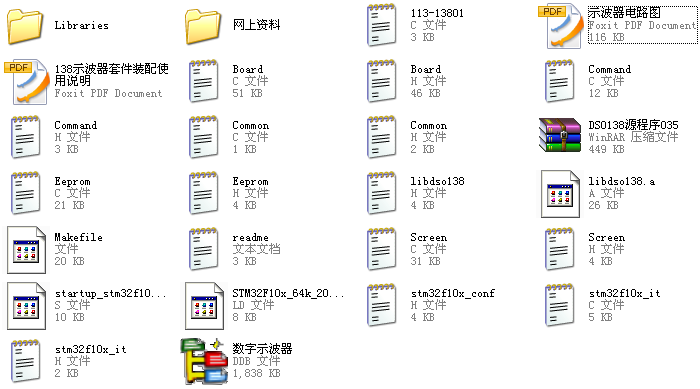The image size is (700, 389).
Task: Click the 'Makefile' file name
Action: pyautogui.click(x=79, y=237)
